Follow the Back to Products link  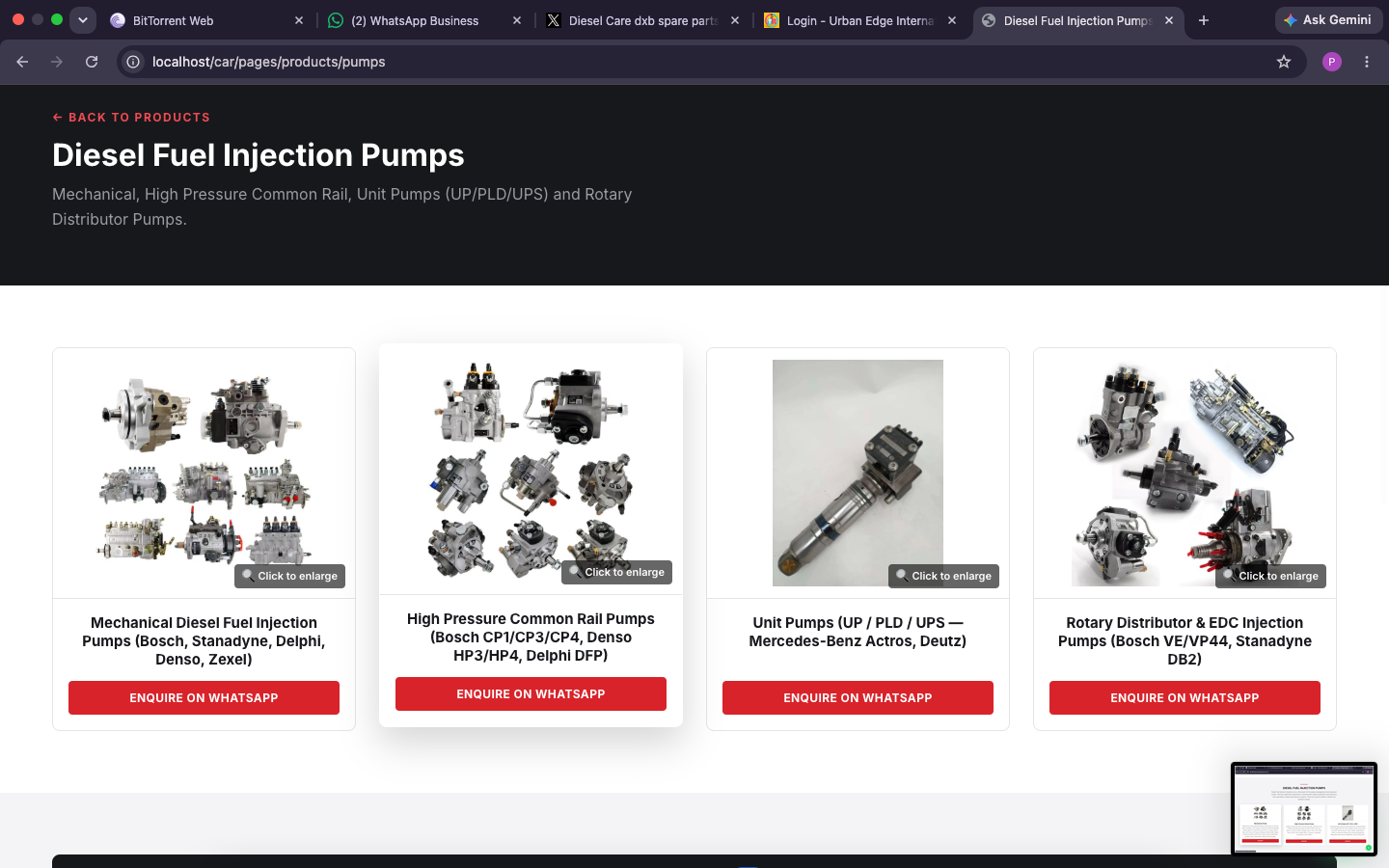[131, 118]
